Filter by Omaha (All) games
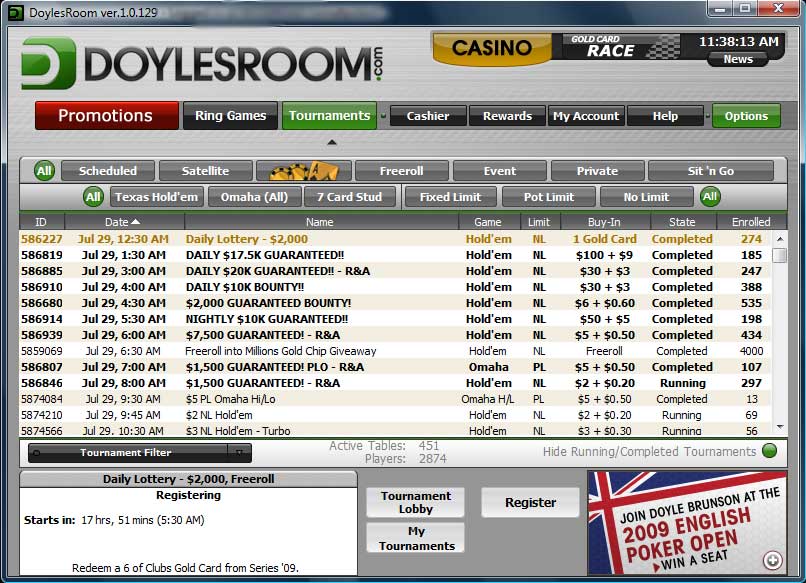806x583 pixels. pos(254,197)
